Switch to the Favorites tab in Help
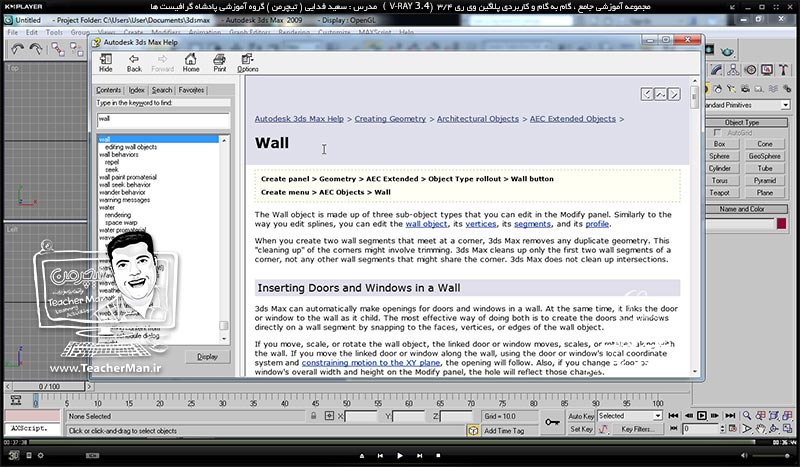 191,90
